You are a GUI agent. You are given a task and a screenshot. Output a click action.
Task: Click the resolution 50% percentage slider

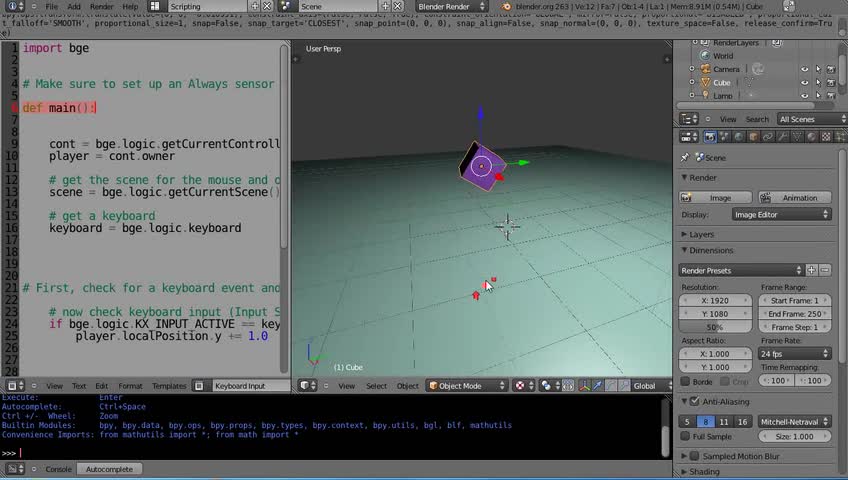click(x=715, y=327)
